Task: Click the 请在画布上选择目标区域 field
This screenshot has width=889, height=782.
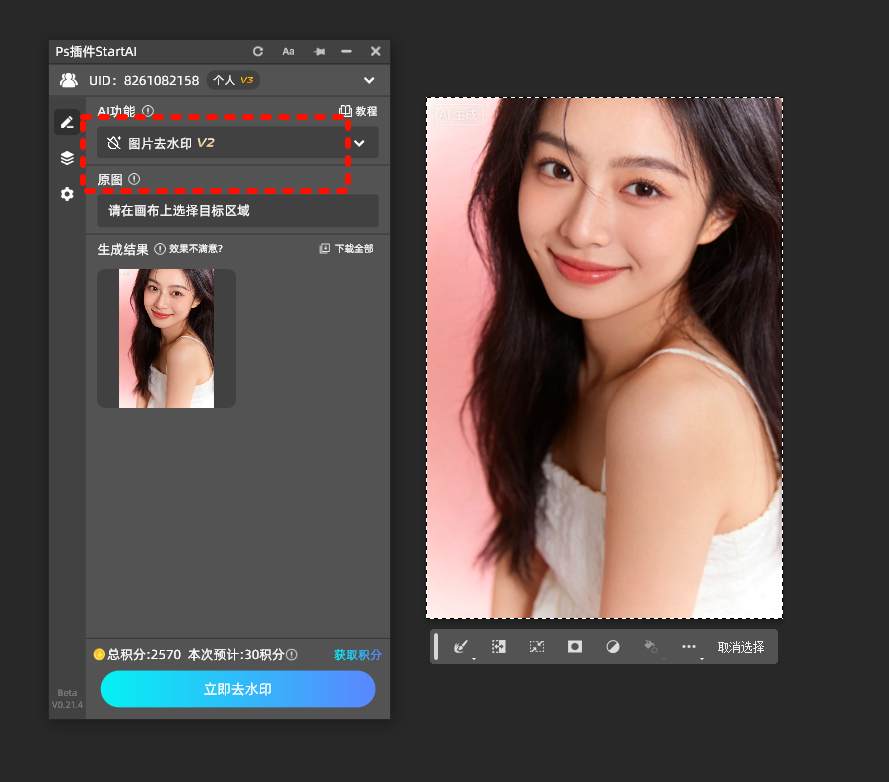Action: [x=237, y=211]
